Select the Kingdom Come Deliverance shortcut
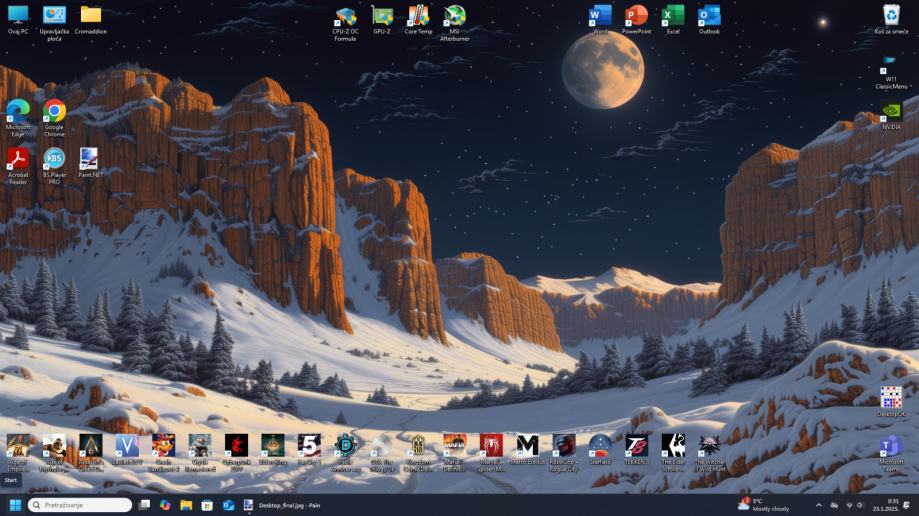 click(418, 453)
